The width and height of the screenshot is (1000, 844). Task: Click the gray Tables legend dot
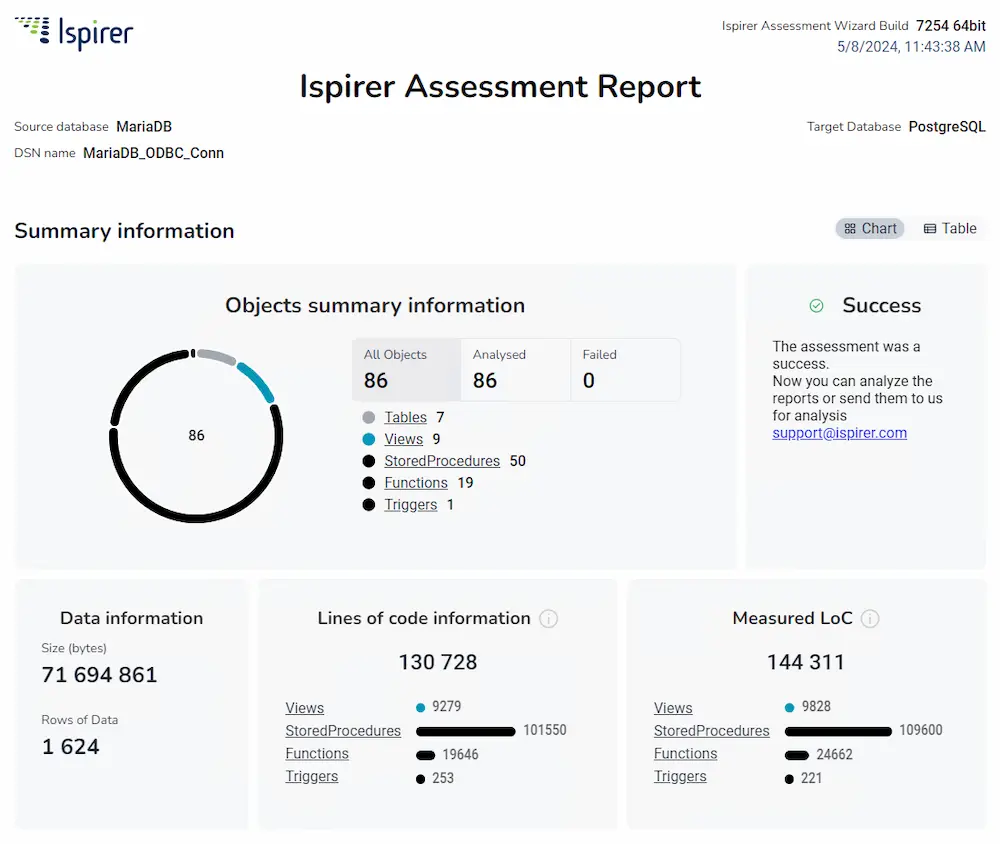[369, 417]
